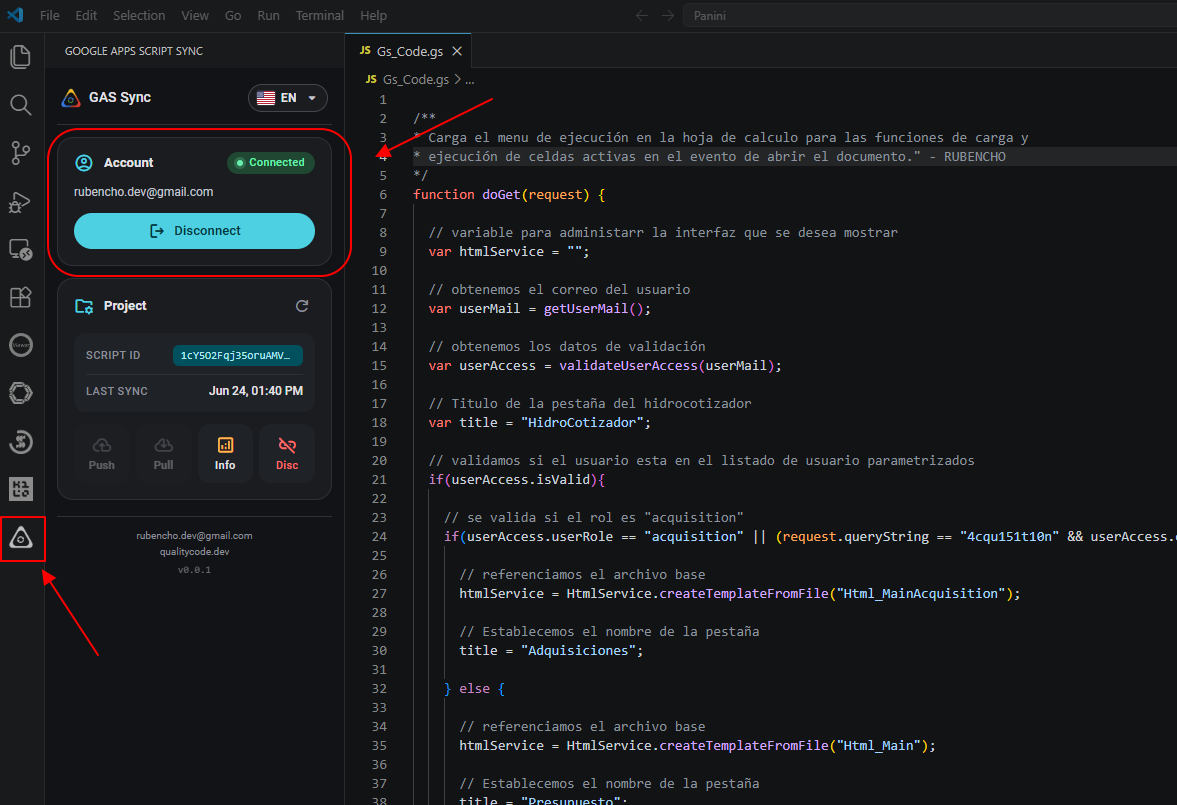Close the Gs_Code.gs tab
Viewport: 1177px width, 805px height.
[x=456, y=51]
